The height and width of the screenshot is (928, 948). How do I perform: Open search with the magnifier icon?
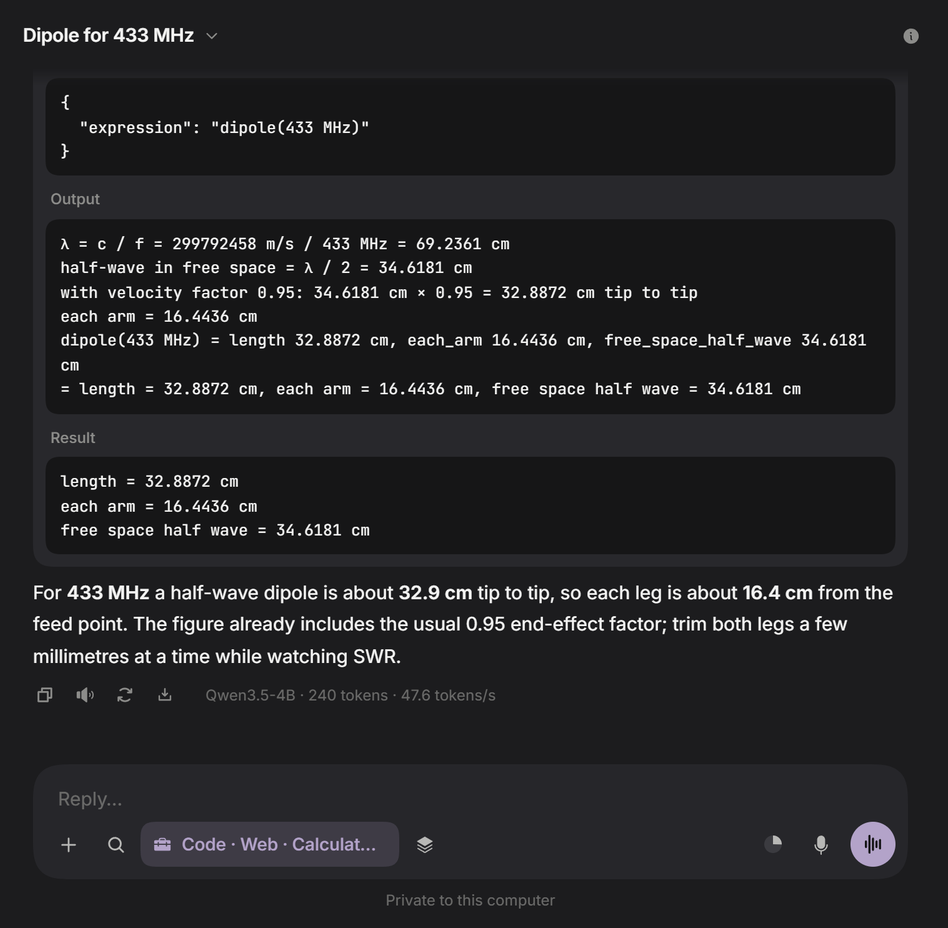(x=115, y=845)
